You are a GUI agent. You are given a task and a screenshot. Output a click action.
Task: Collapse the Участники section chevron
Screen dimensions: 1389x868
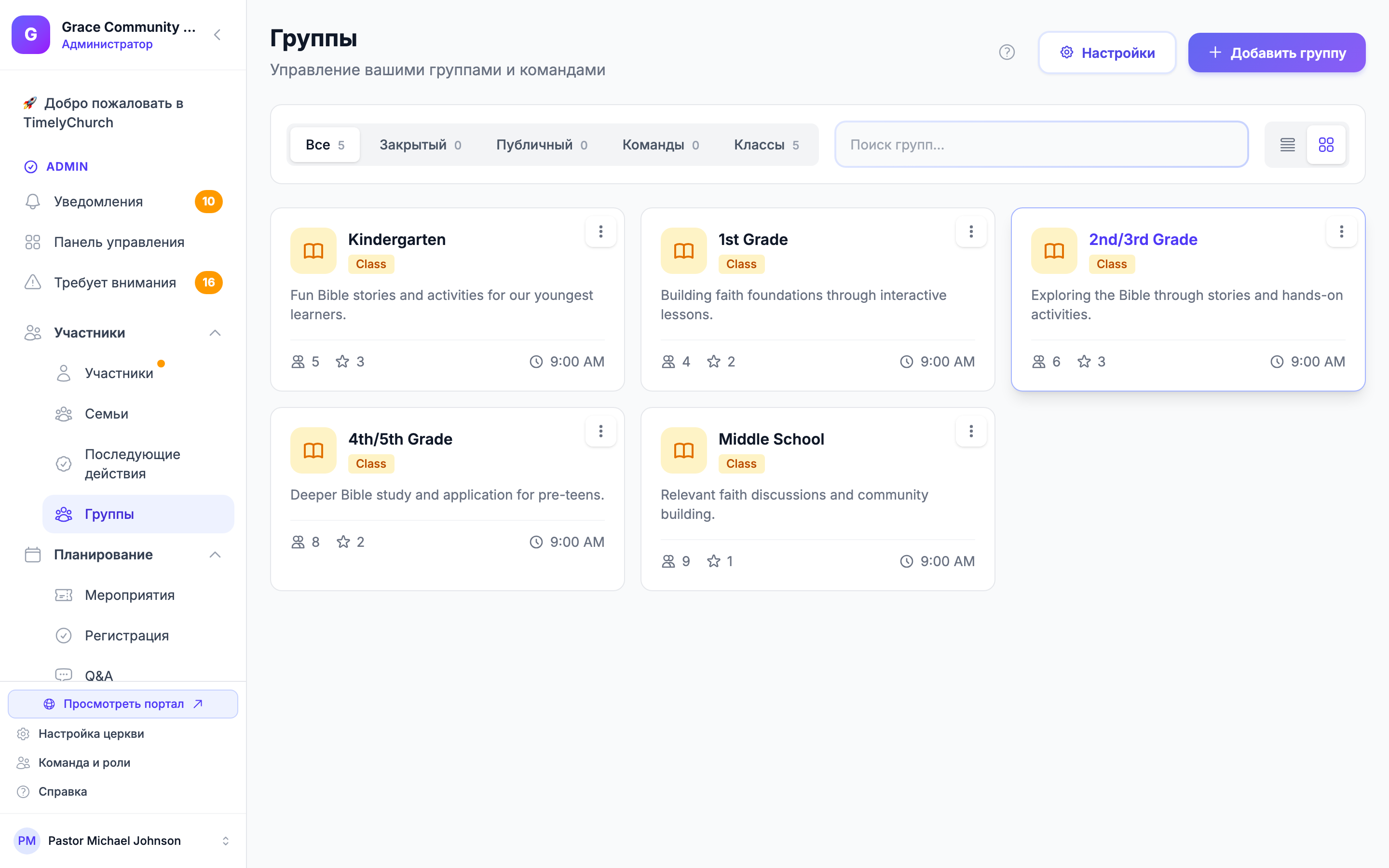[x=215, y=333]
